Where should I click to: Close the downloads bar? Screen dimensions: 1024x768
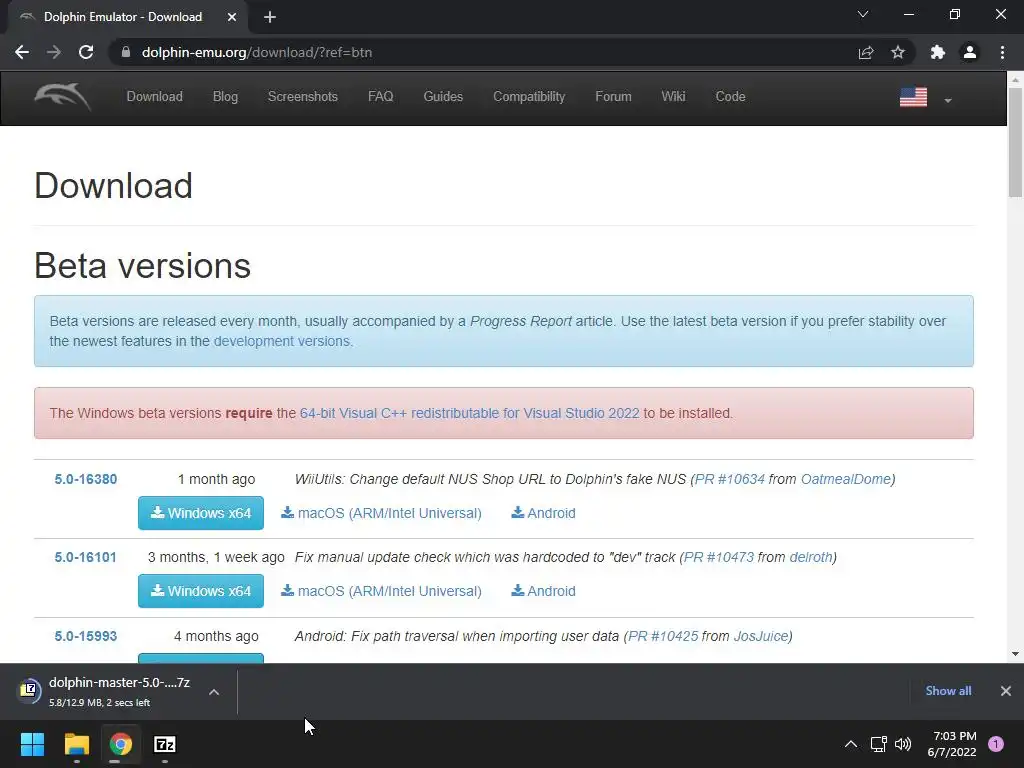coord(1006,691)
